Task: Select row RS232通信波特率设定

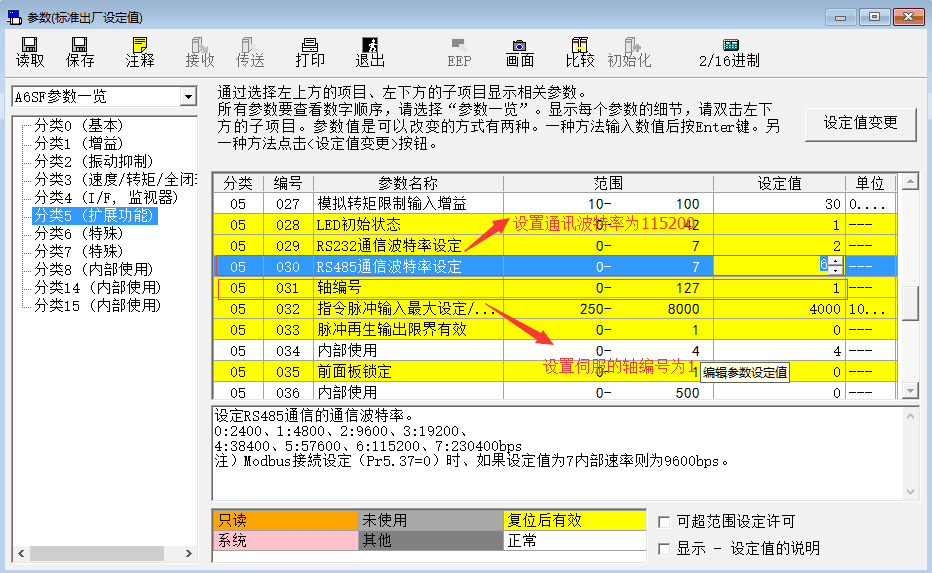Action: tap(555, 245)
